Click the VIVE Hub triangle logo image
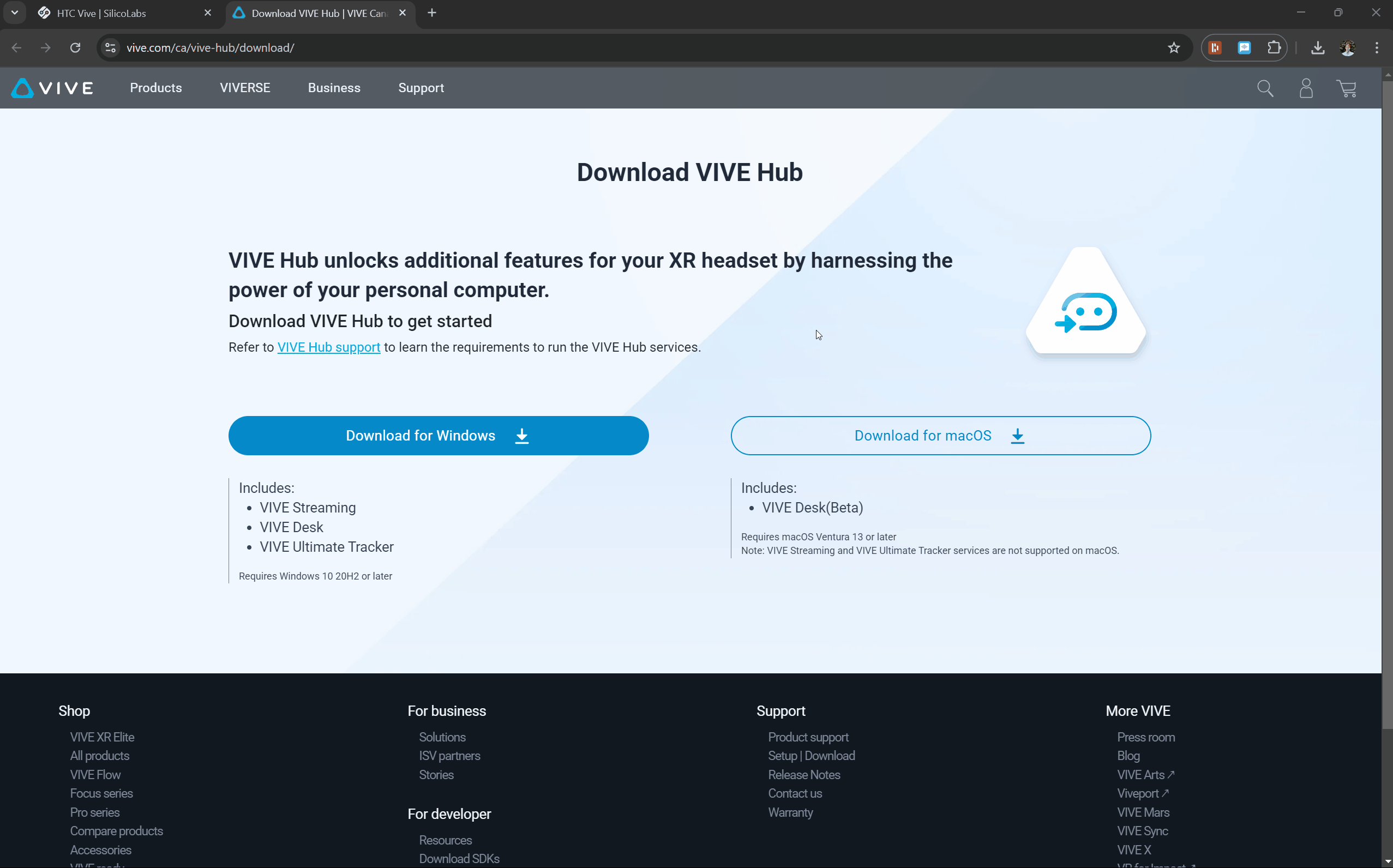The width and height of the screenshot is (1393, 868). [x=1085, y=302]
